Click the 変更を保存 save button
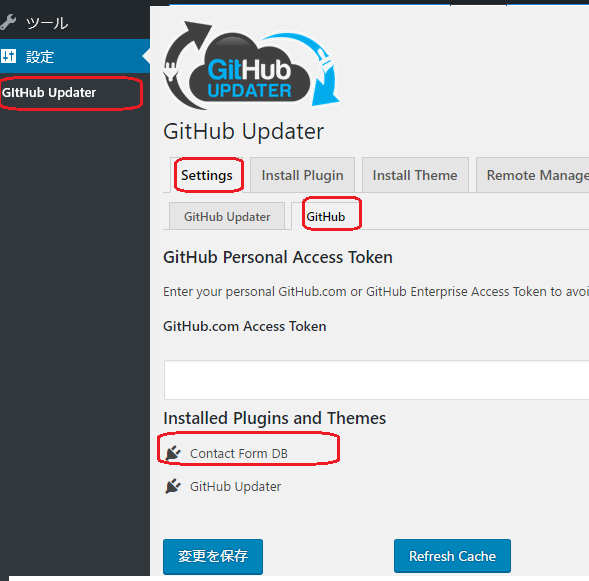589x581 pixels. click(x=213, y=556)
